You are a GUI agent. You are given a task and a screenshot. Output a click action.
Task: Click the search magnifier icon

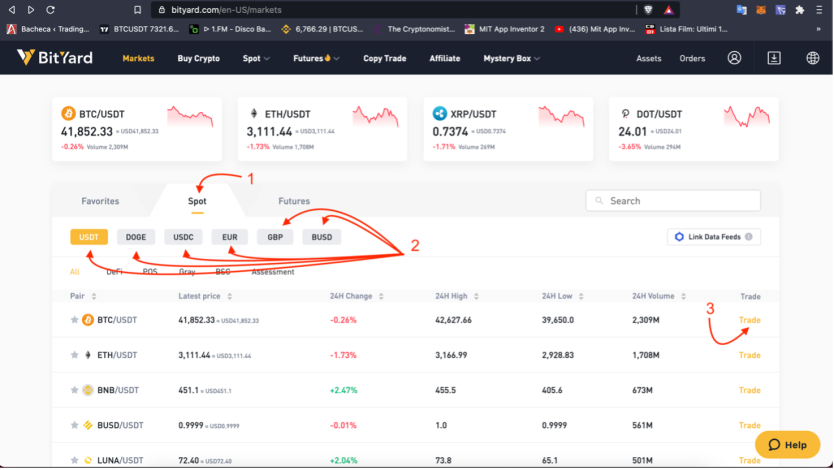click(x=599, y=200)
